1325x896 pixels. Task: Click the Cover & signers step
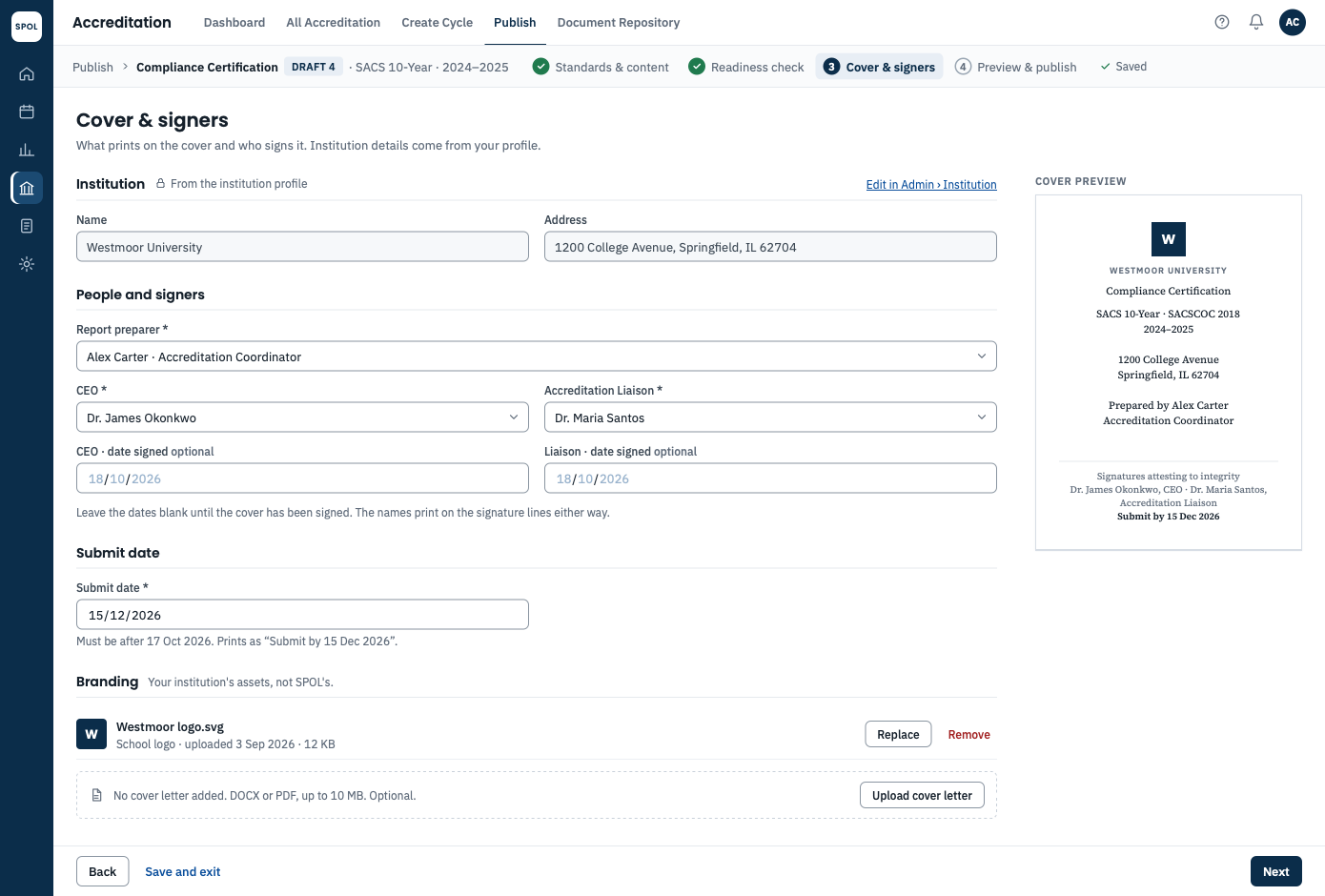[x=880, y=67]
